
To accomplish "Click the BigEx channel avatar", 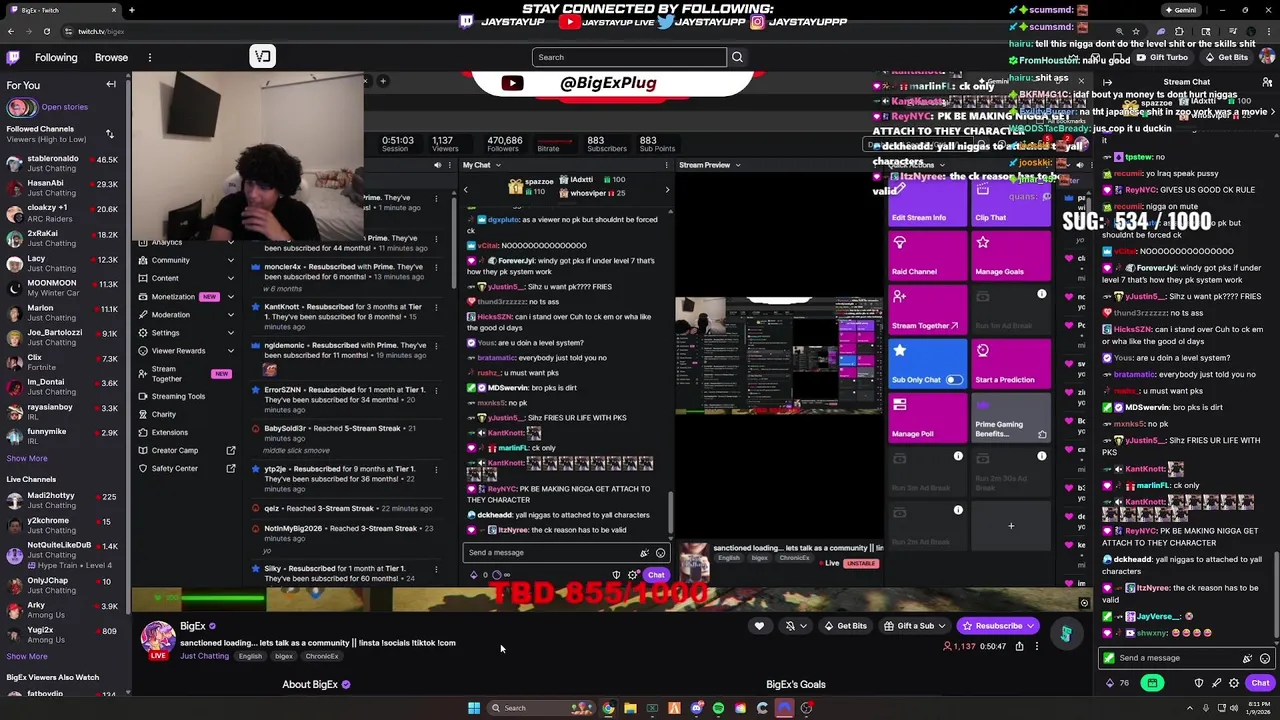I will [158, 638].
